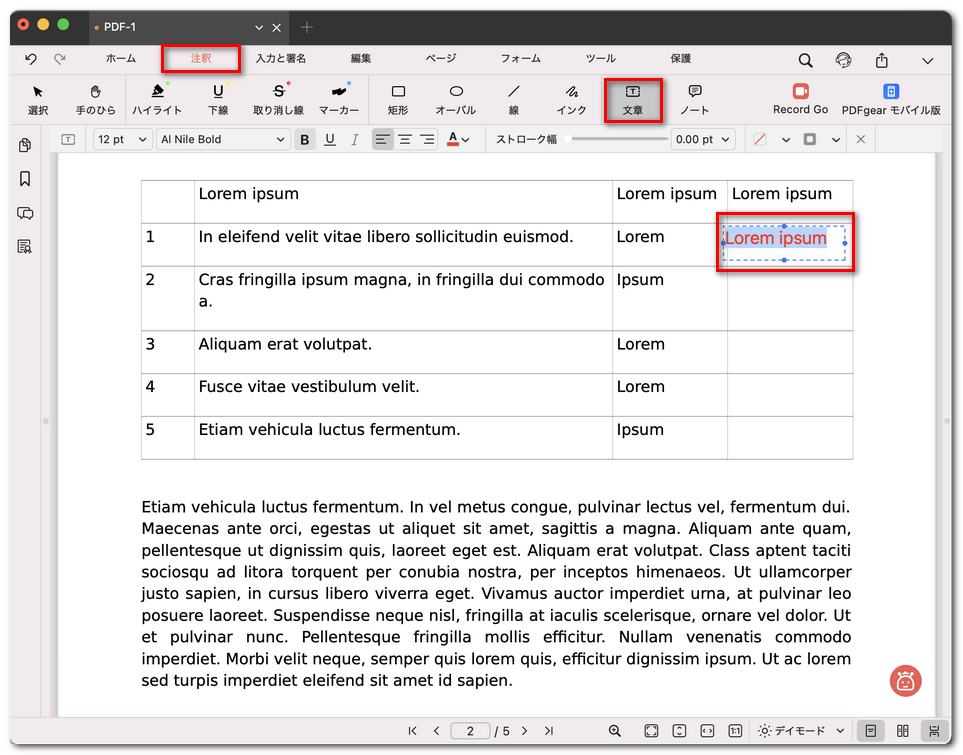Open the 入力と署名 tab
The width and height of the screenshot is (963, 755).
280,59
